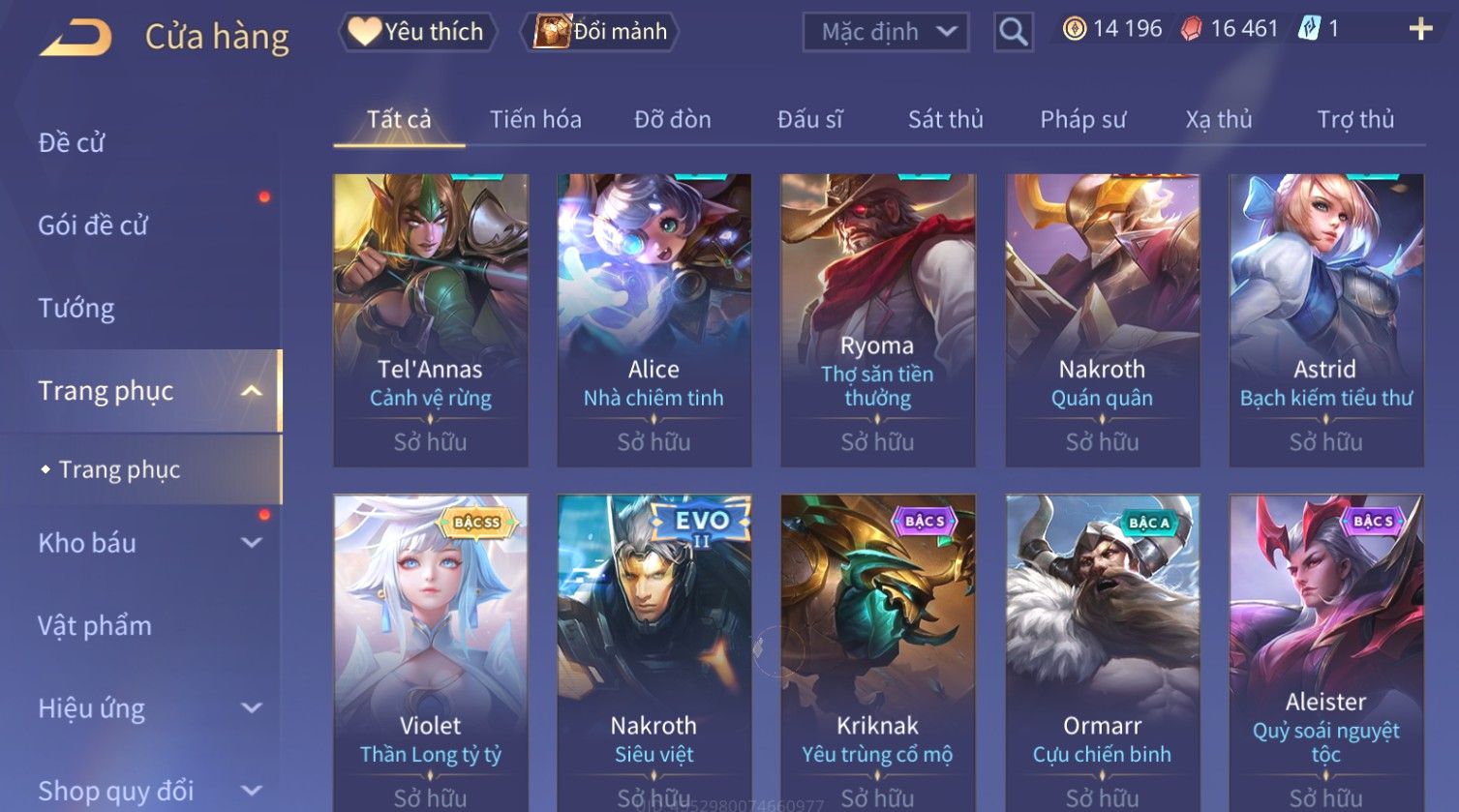Screen dimensions: 1459x812
Task: Click the blue ticket currency icon
Action: point(1309,28)
